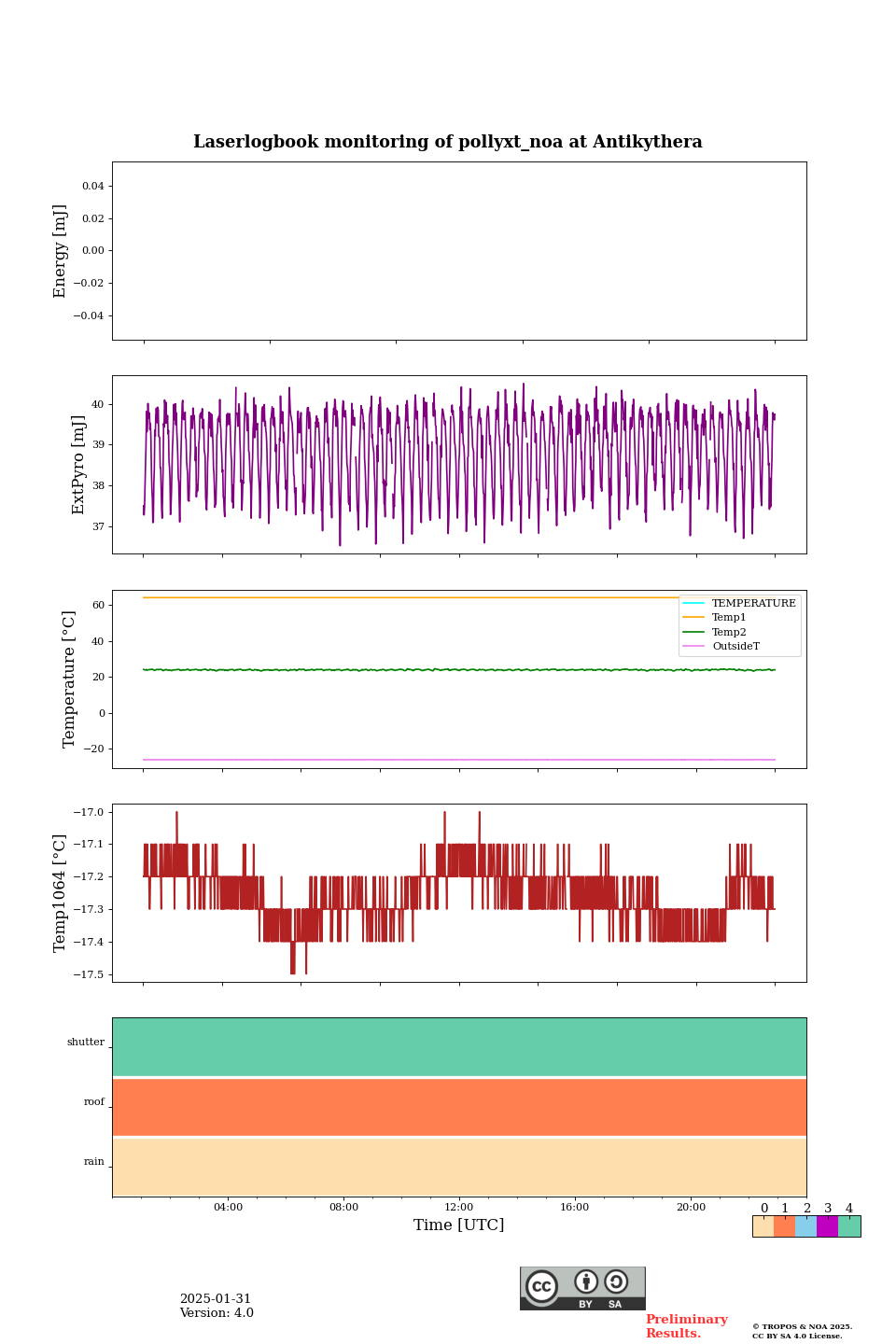Image resolution: width=896 pixels, height=1344 pixels.
Task: Click the 16:00 time tick label
Action: pos(575,1207)
